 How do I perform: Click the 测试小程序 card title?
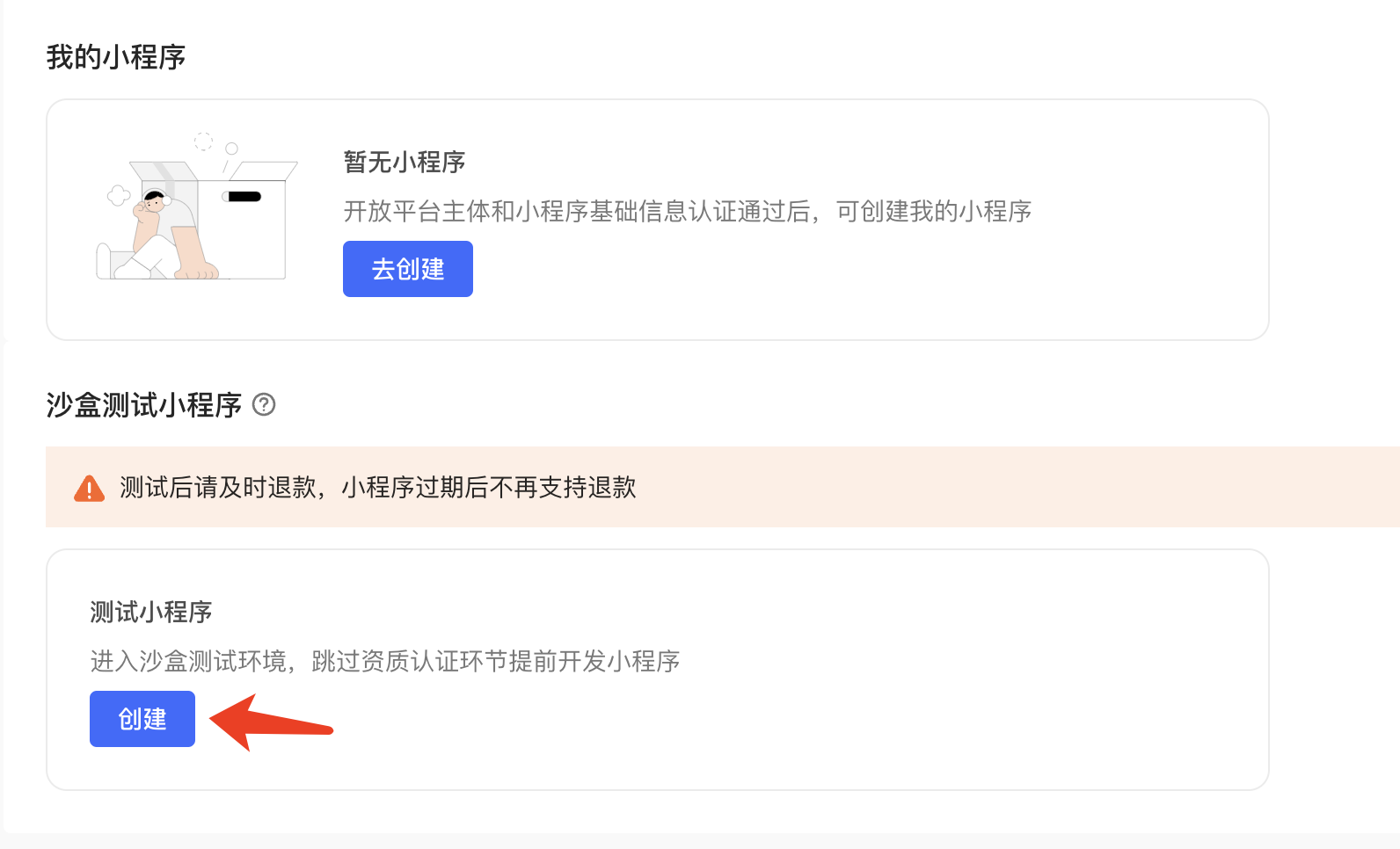151,612
